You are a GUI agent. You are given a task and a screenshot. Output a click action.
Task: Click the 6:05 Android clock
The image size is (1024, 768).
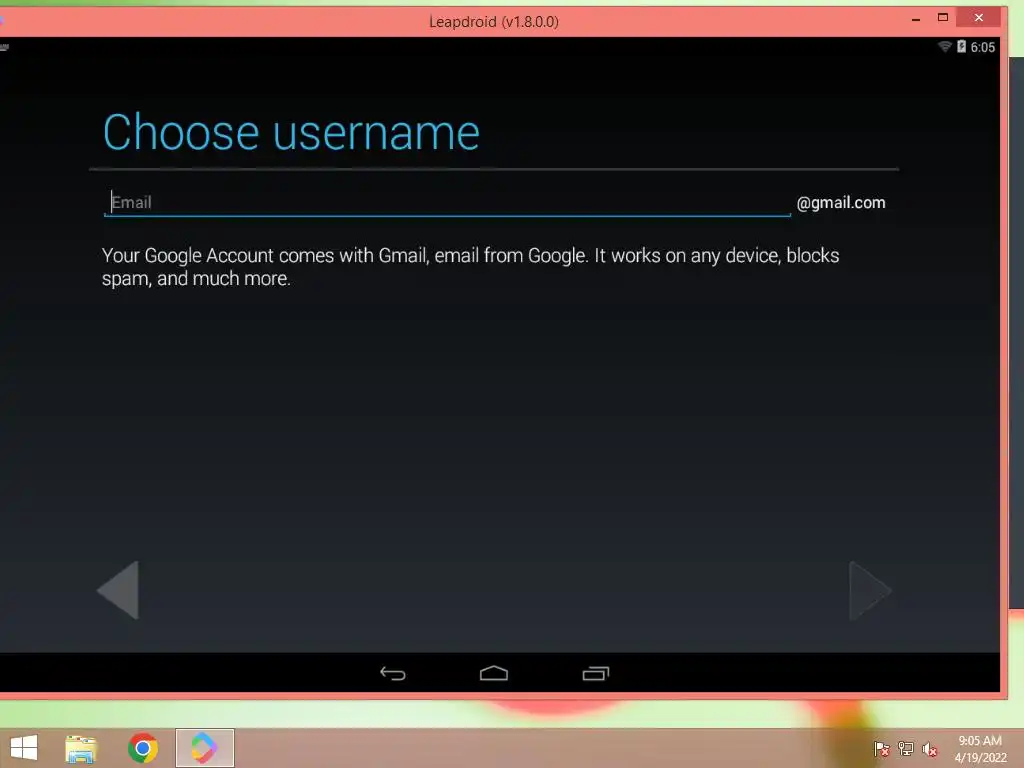click(982, 47)
